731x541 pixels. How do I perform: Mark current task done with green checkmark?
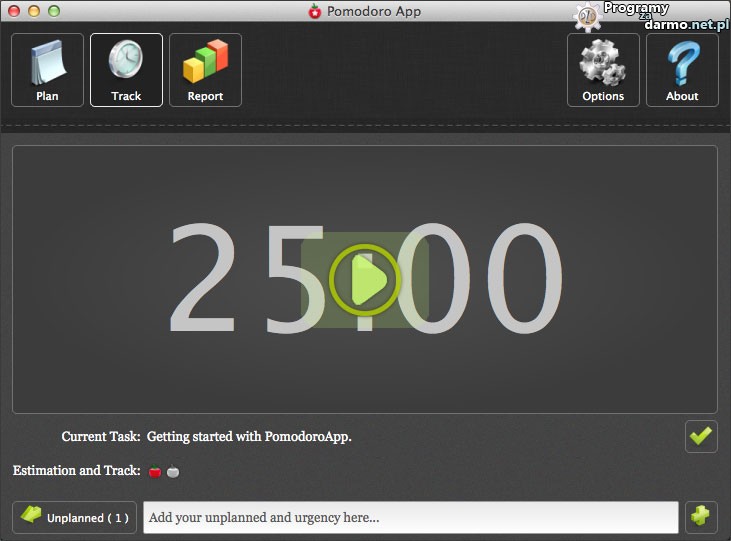tap(701, 436)
